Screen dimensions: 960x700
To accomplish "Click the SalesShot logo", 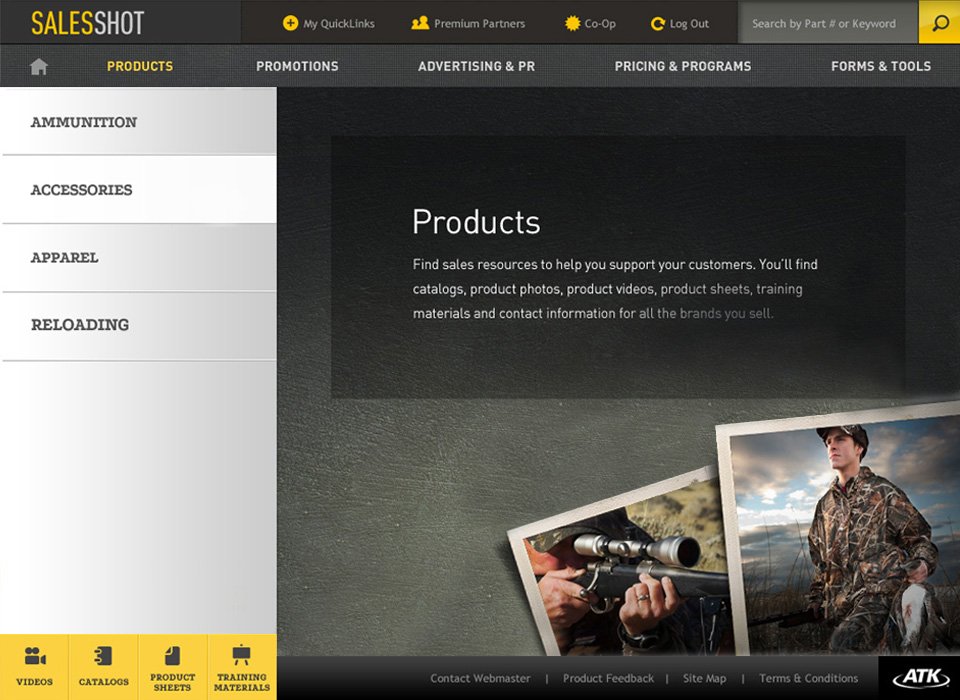I will click(88, 23).
